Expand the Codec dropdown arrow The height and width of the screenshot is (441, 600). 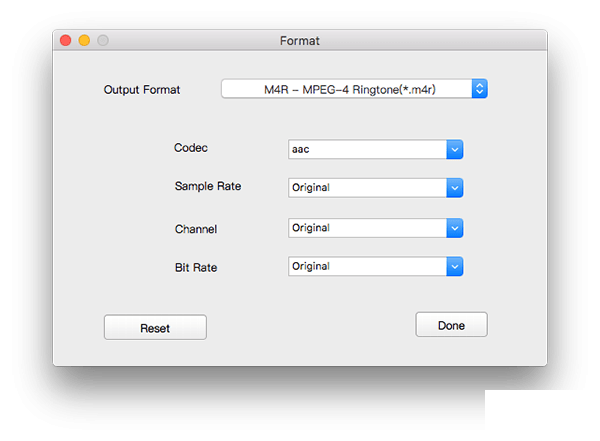click(x=455, y=149)
